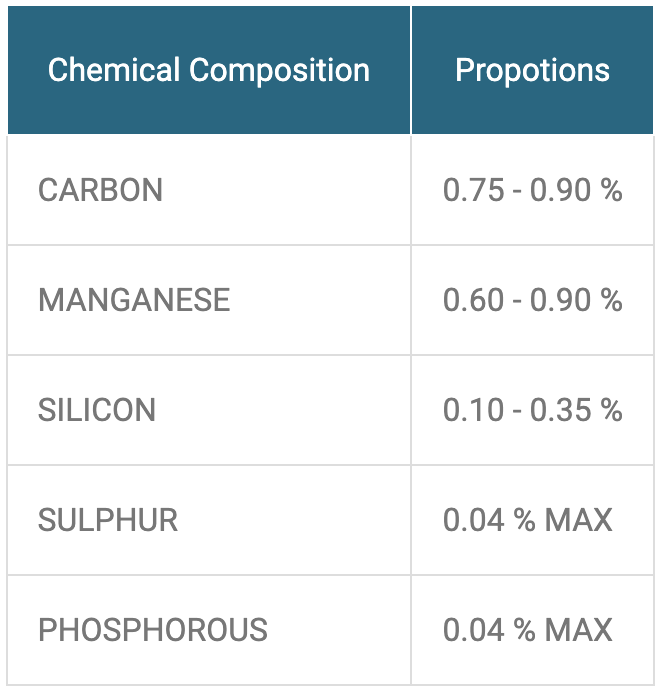
Task: Click 0.35 in the SILICON row
Action: [560, 410]
